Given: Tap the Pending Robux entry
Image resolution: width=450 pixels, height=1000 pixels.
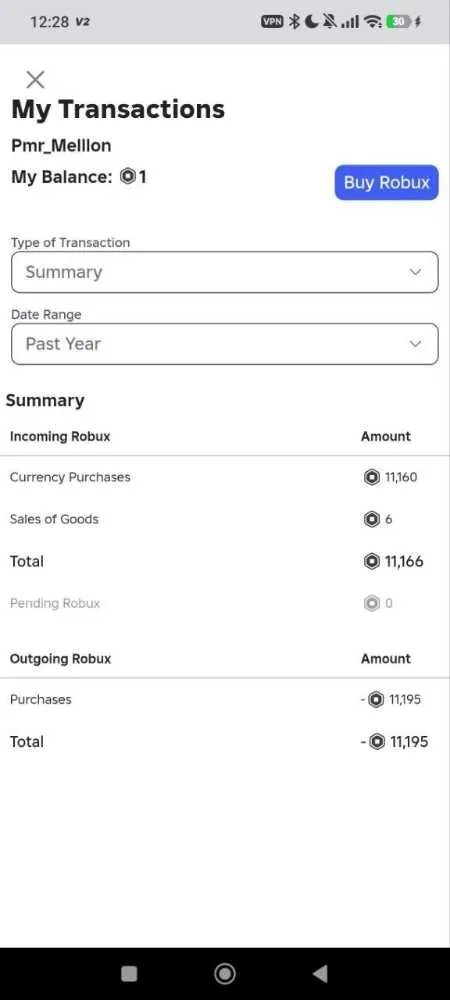Looking at the screenshot, I should 55,603.
